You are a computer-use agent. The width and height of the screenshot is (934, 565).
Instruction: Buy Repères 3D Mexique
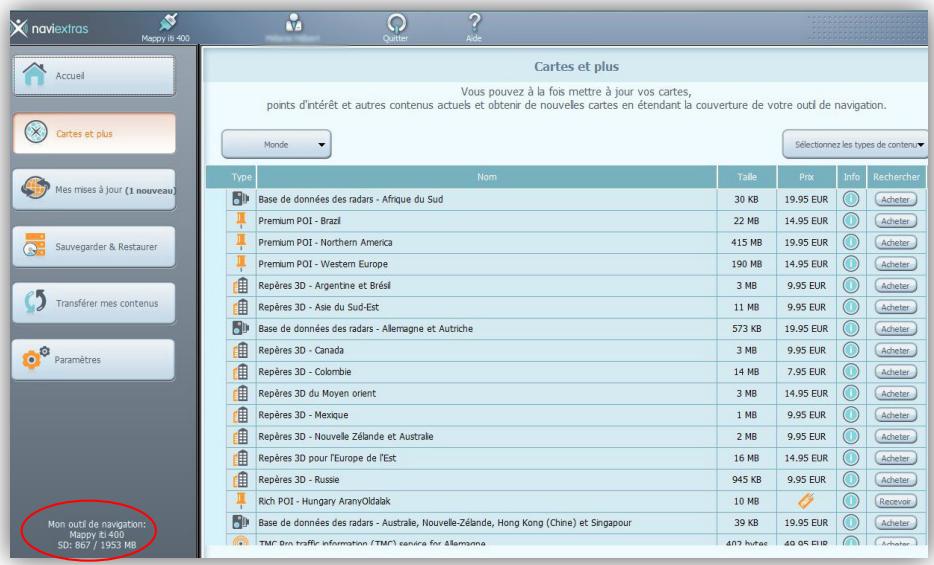(895, 415)
